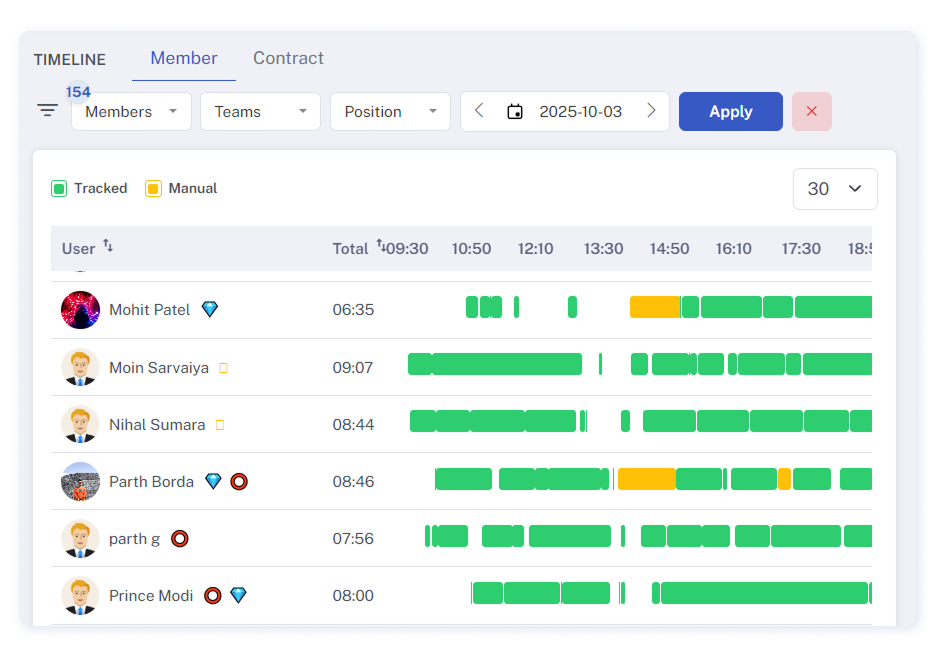
Task: Click red circle badge next to parth g
Action: (179, 539)
